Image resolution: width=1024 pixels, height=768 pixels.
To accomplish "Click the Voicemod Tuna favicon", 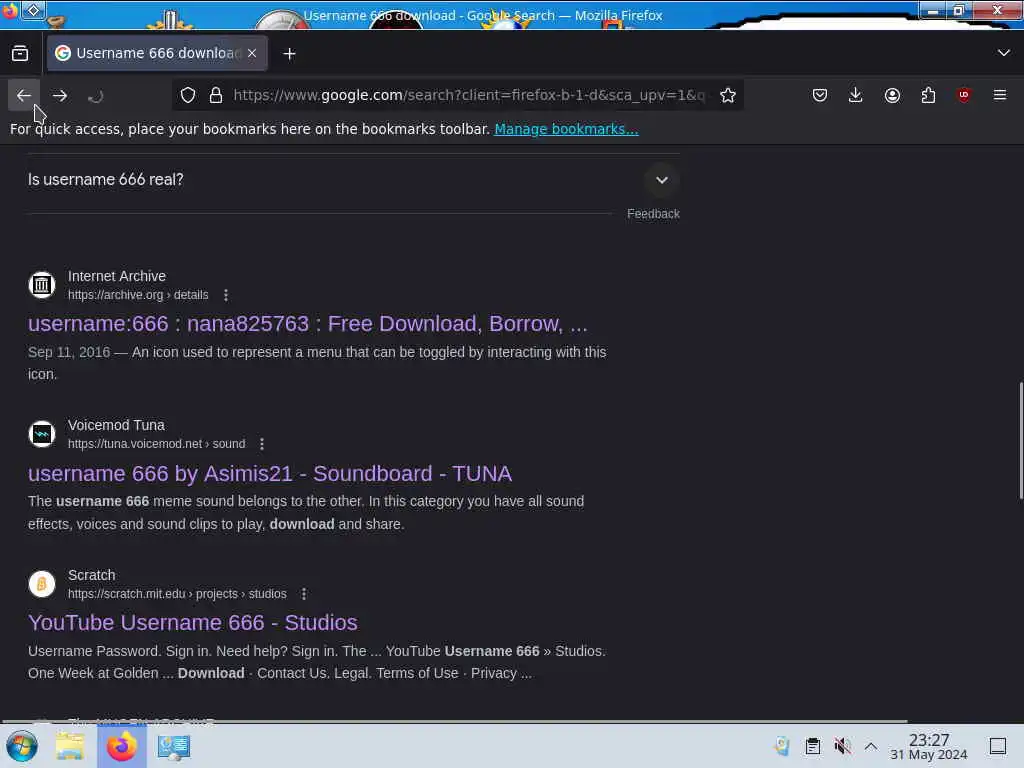I will coord(42,434).
